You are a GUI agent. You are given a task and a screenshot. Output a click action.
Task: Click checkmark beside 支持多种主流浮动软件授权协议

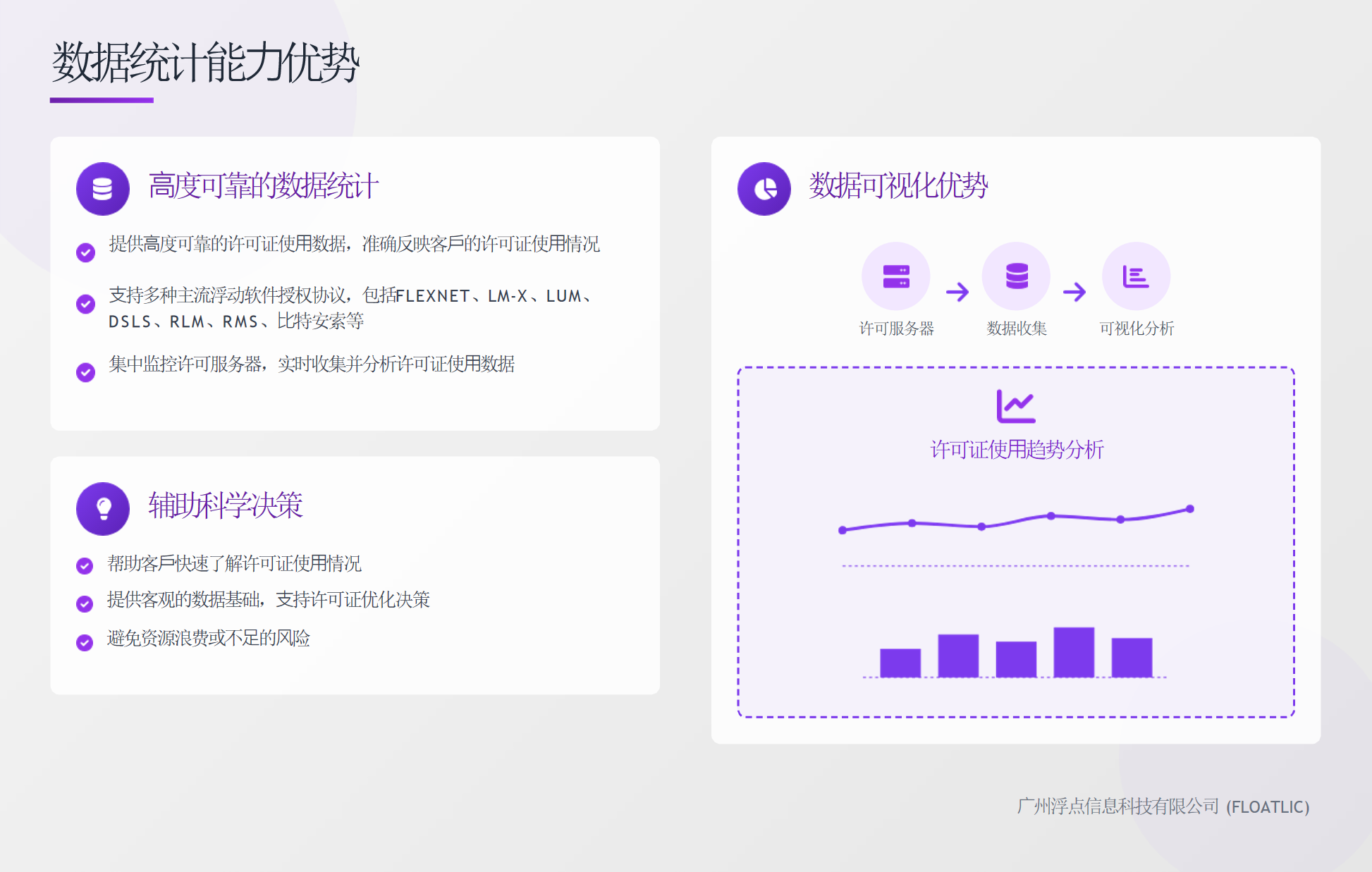pyautogui.click(x=86, y=304)
